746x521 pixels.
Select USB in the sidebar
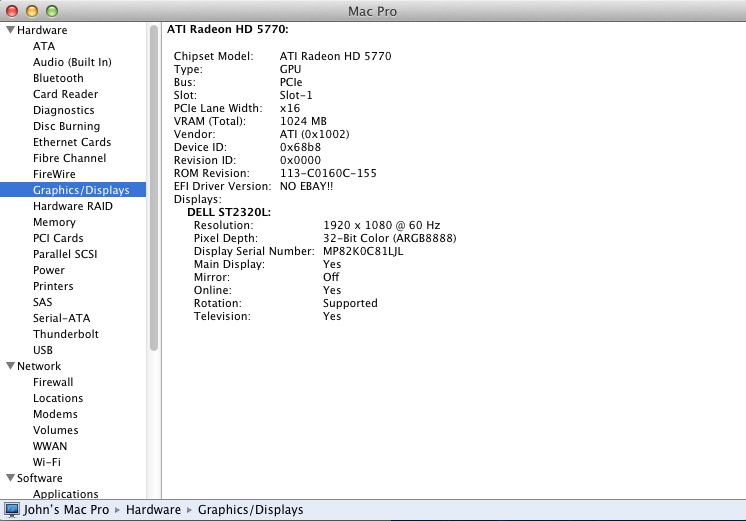[x=43, y=350]
